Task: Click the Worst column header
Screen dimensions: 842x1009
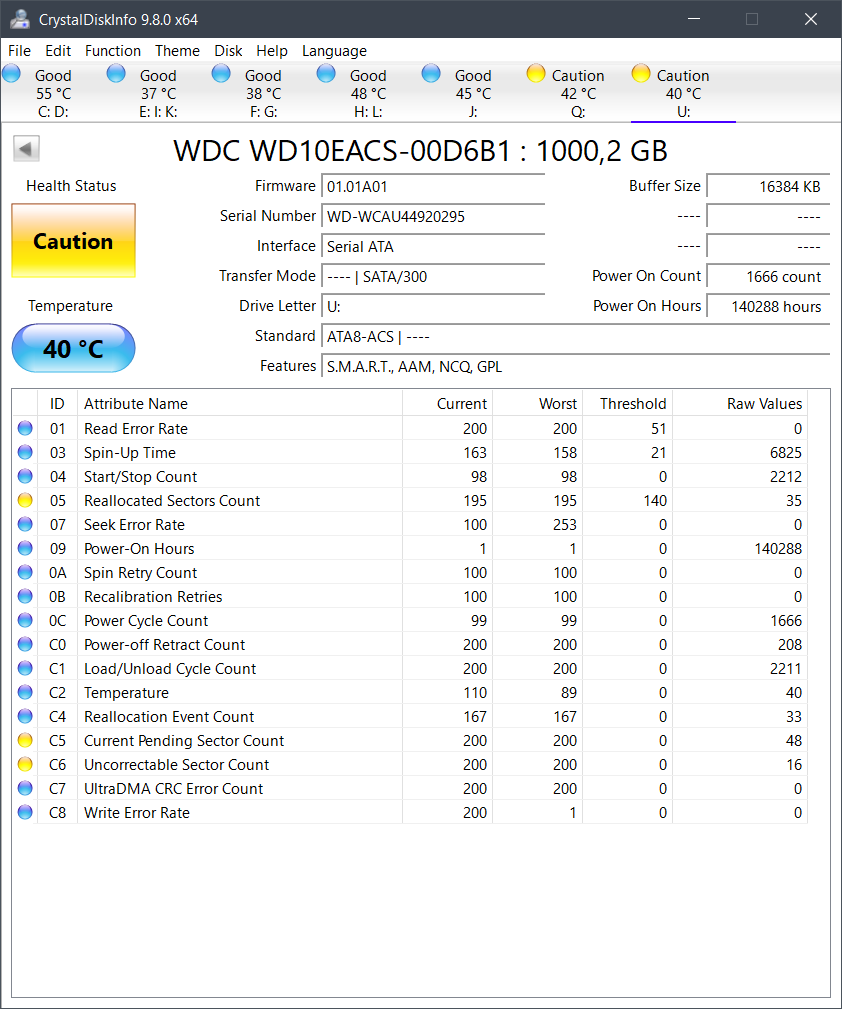Action: [x=538, y=403]
